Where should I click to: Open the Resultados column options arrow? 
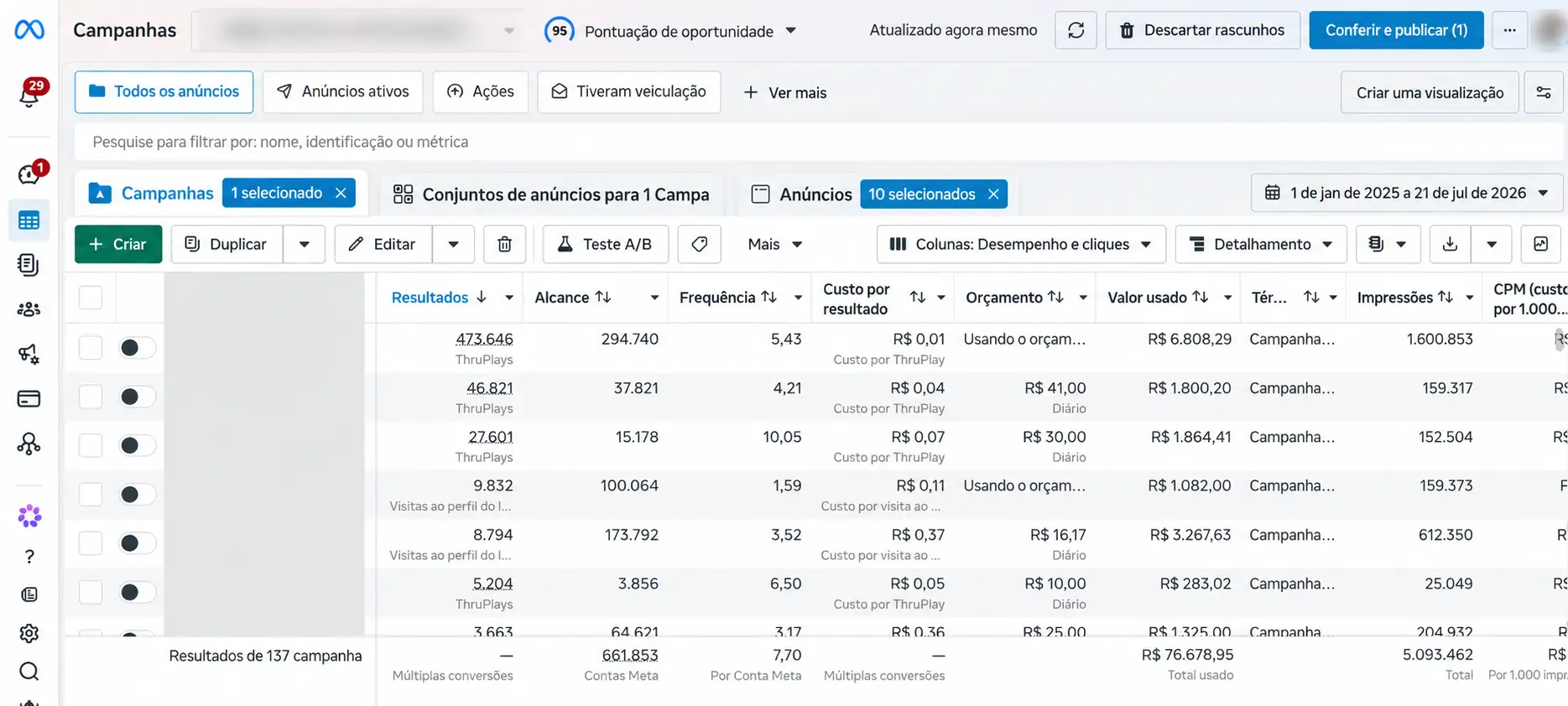click(508, 298)
